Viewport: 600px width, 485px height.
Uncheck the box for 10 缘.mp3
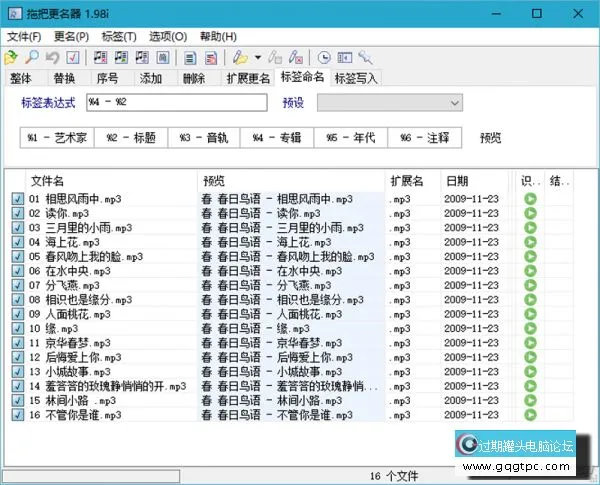pos(18,328)
